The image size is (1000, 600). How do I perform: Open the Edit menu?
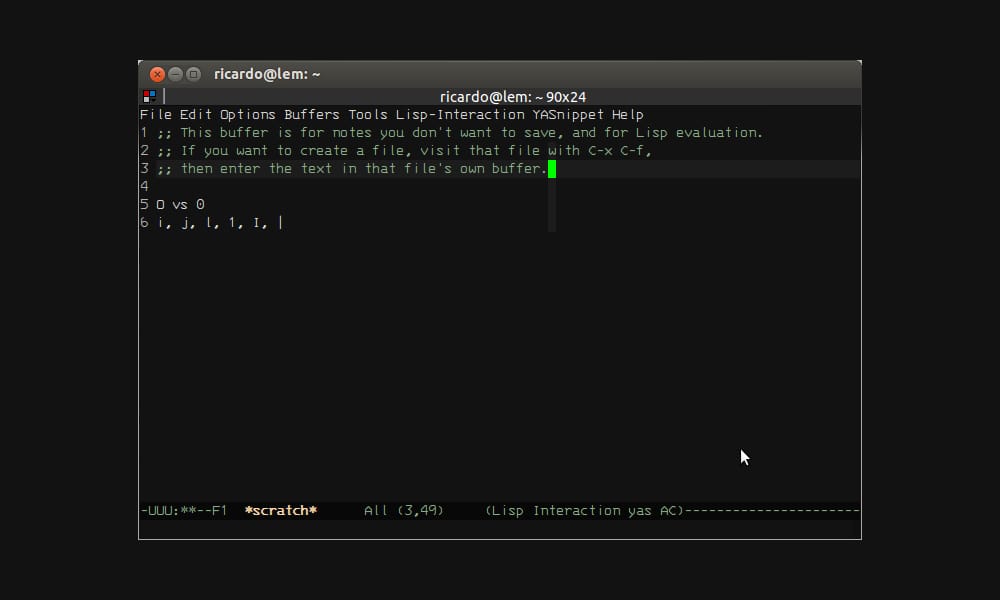pos(195,114)
